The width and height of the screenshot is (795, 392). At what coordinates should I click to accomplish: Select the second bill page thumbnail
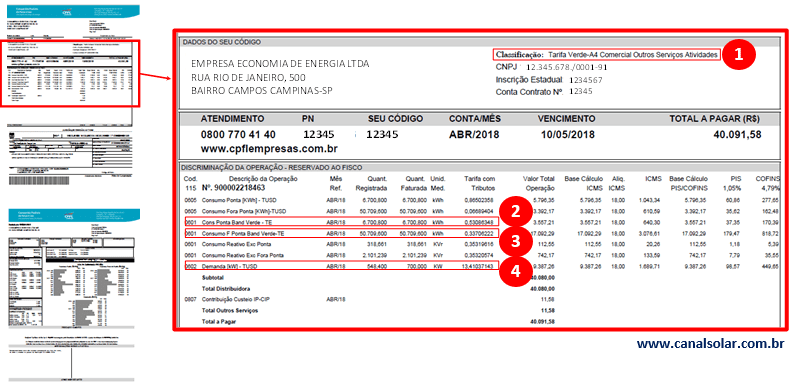coord(70,295)
